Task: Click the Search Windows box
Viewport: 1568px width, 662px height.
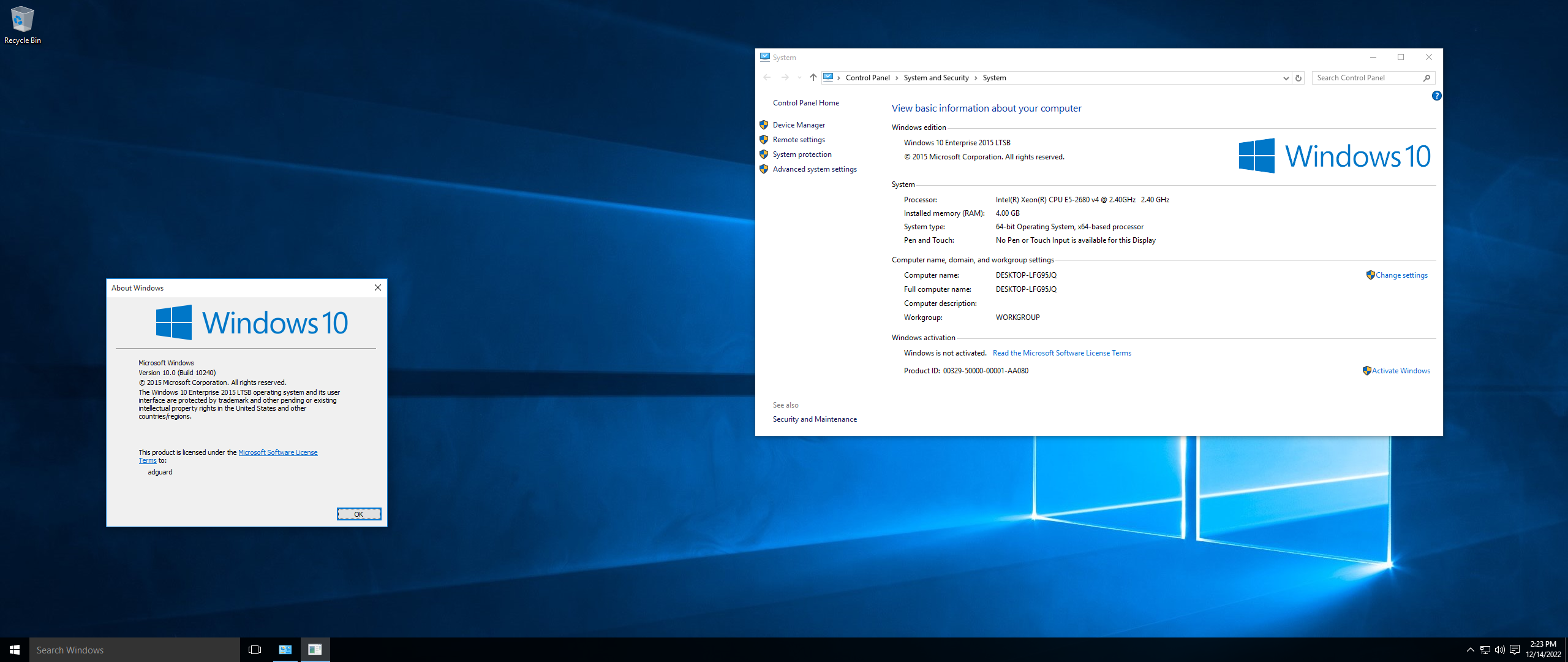Action: [135, 650]
